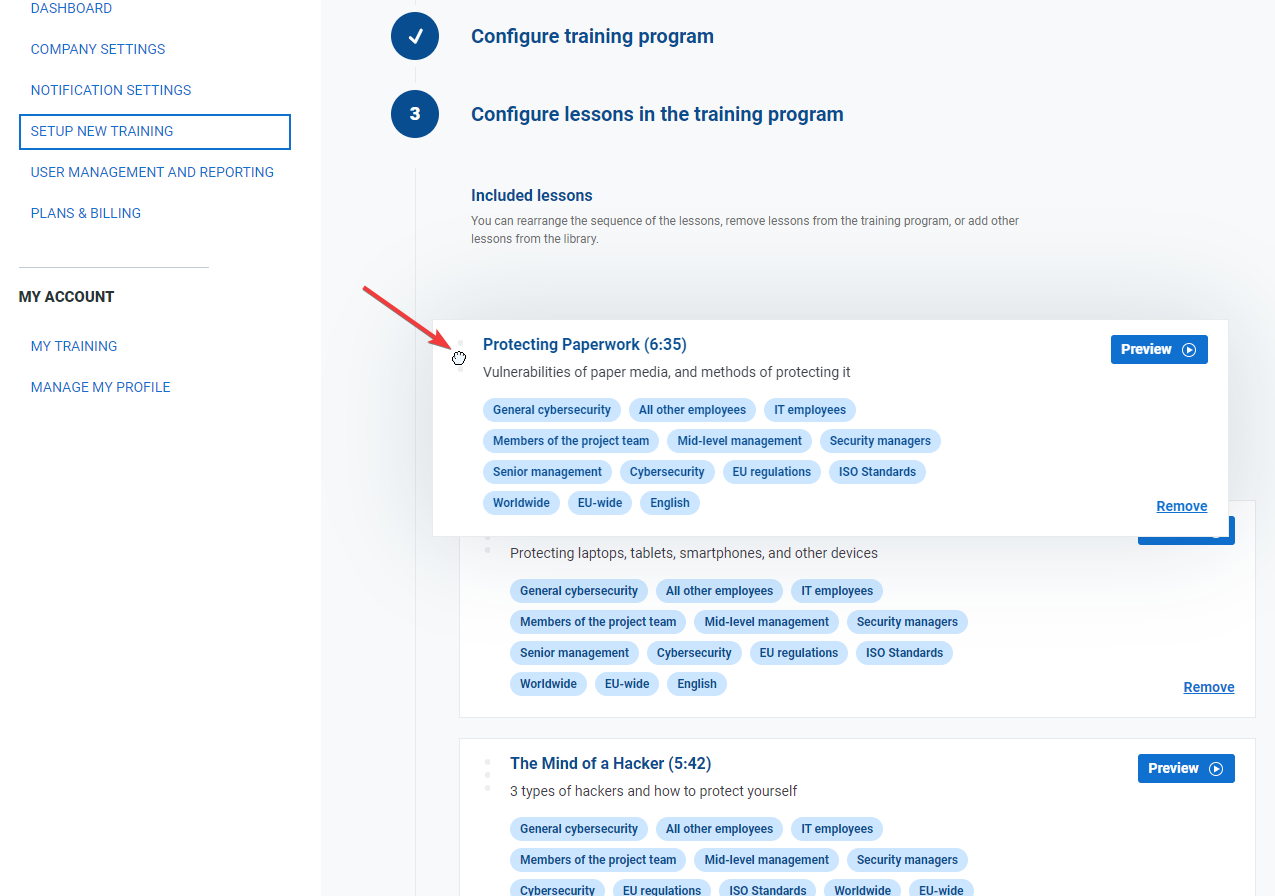Preview The Mind of a Hacker lesson

(1185, 769)
